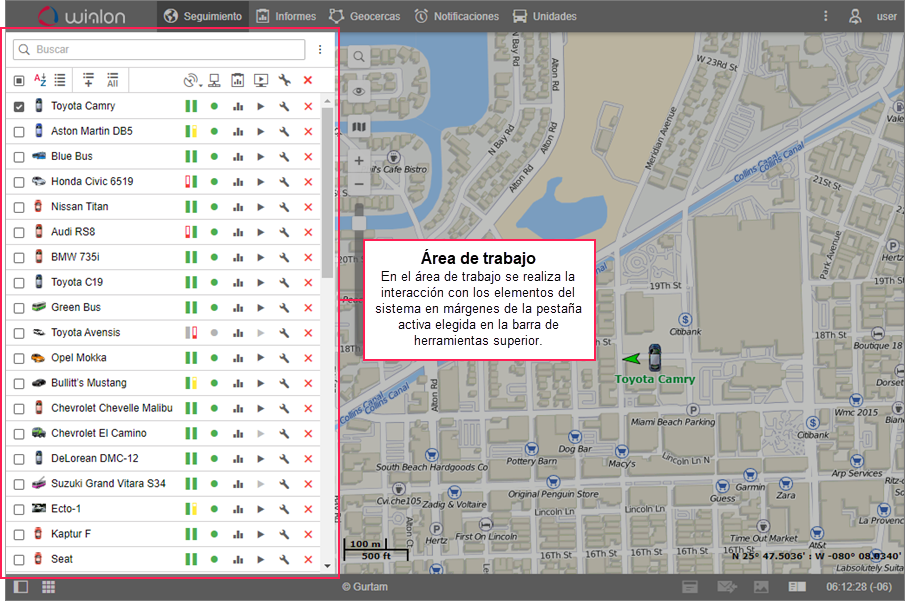Click motion state indicator for Audi RS8
Viewport: 905px width, 601px height.
(x=191, y=232)
